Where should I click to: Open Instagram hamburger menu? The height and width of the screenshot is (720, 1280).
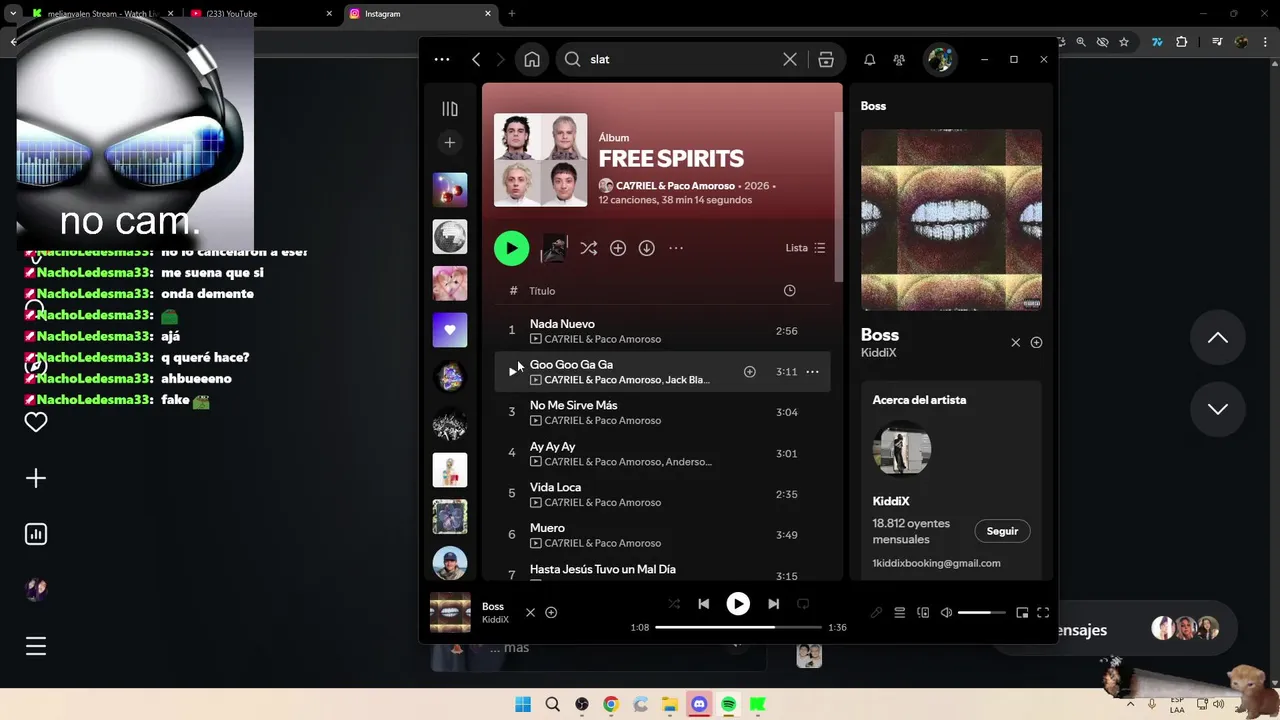pyautogui.click(x=36, y=646)
